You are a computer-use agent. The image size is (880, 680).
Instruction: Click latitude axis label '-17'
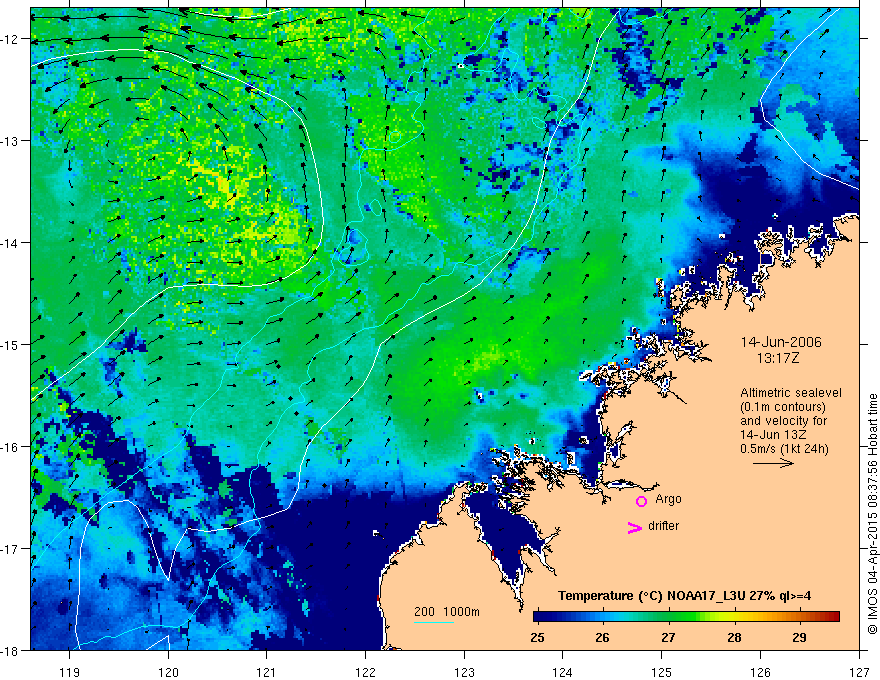tap(11, 548)
